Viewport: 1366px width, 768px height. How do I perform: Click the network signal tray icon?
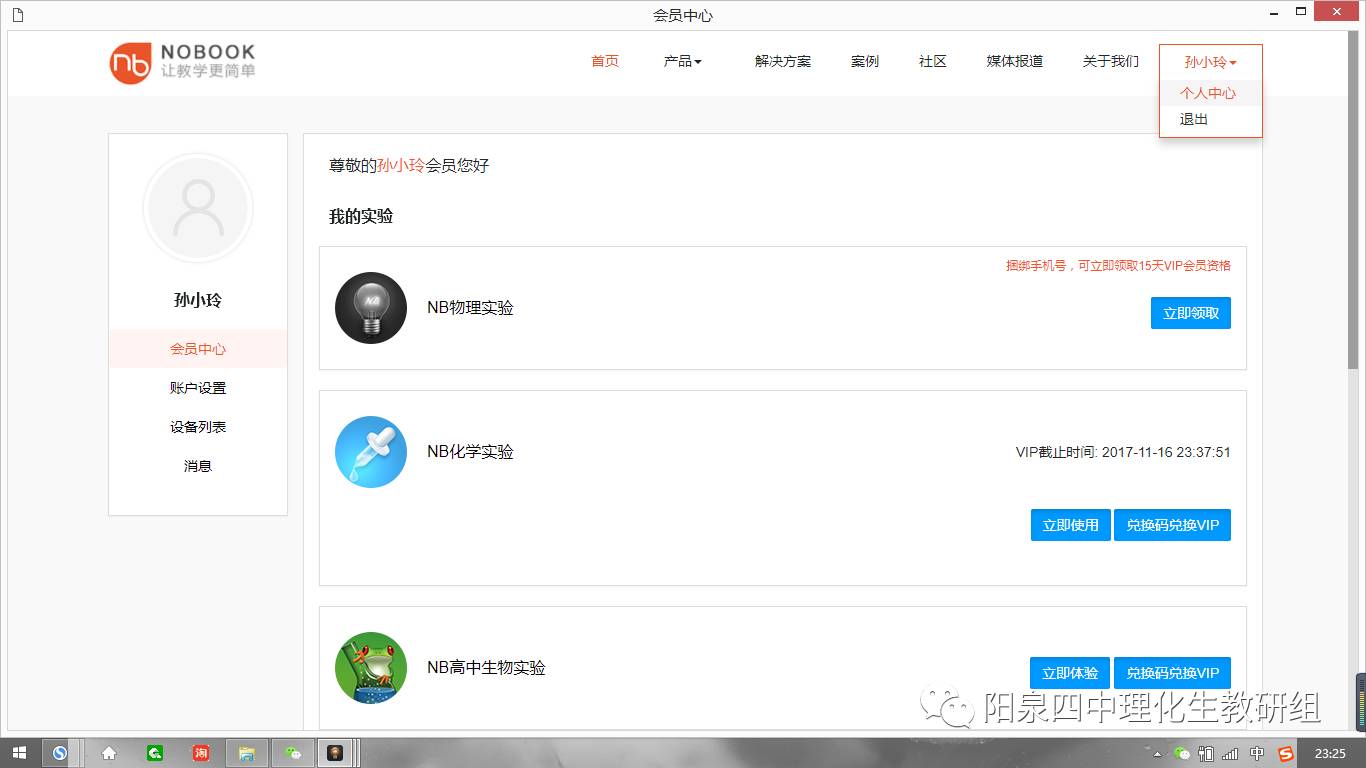point(1231,754)
